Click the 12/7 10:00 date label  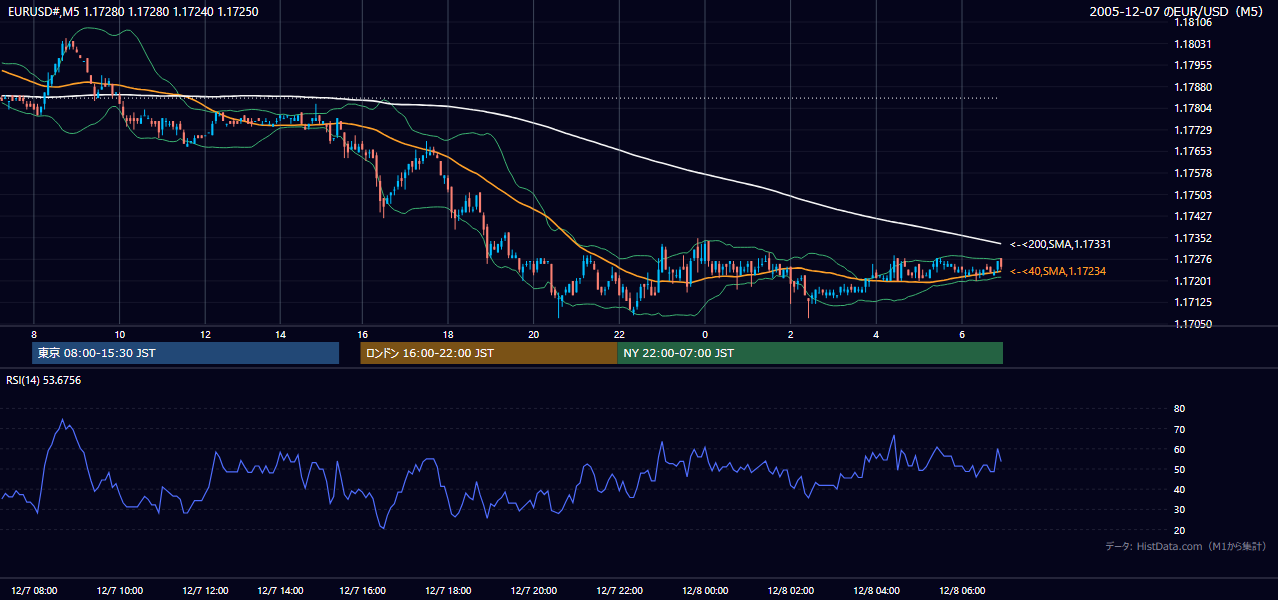(120, 591)
